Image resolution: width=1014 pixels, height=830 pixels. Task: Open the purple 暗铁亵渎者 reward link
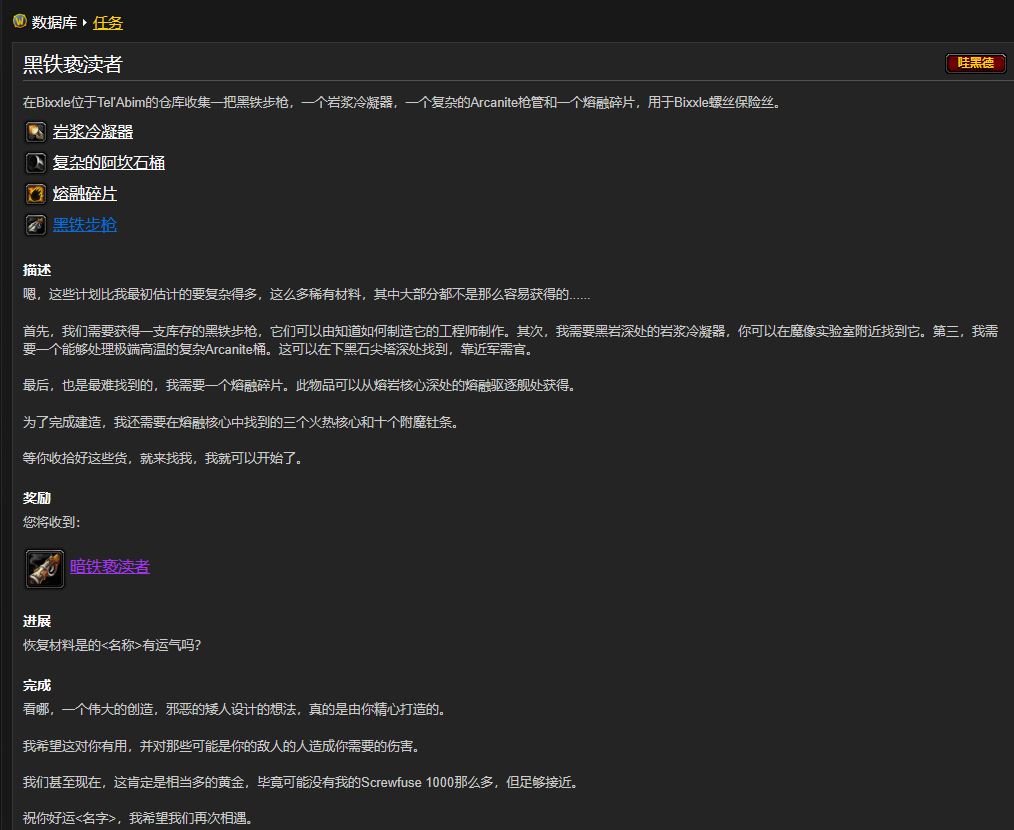(110, 567)
